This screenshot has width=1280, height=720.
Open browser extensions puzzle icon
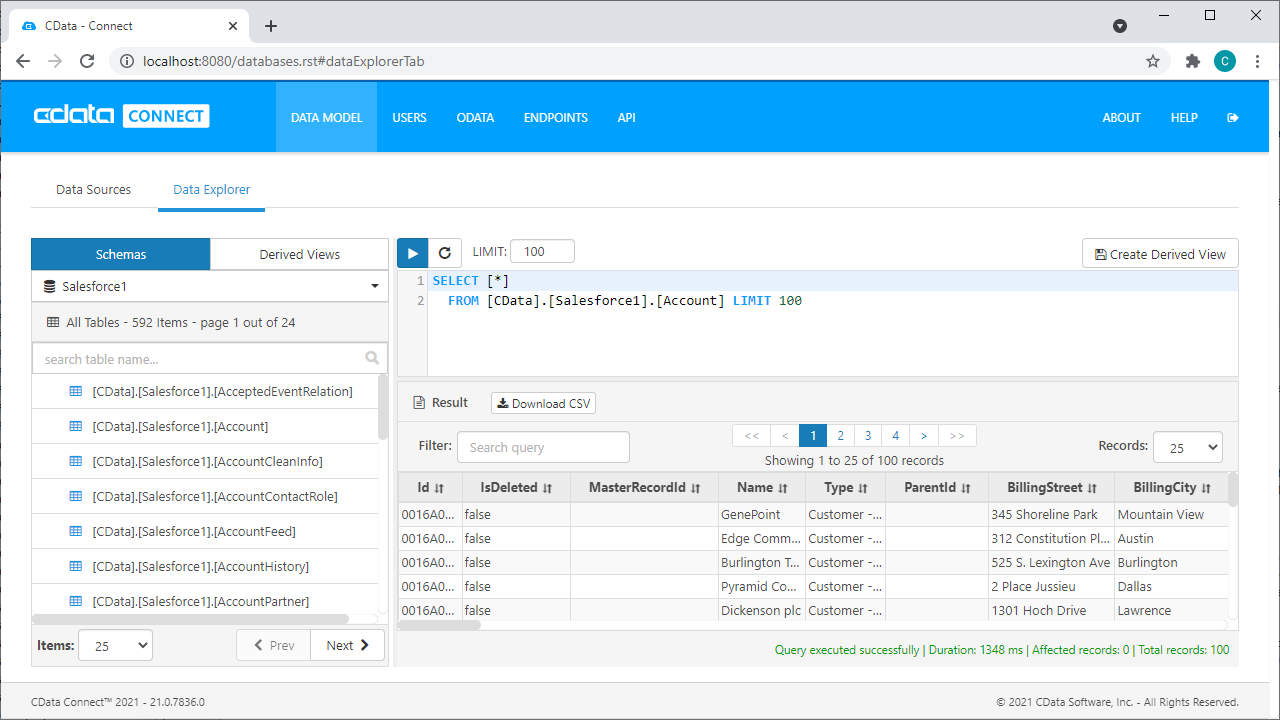1192,61
